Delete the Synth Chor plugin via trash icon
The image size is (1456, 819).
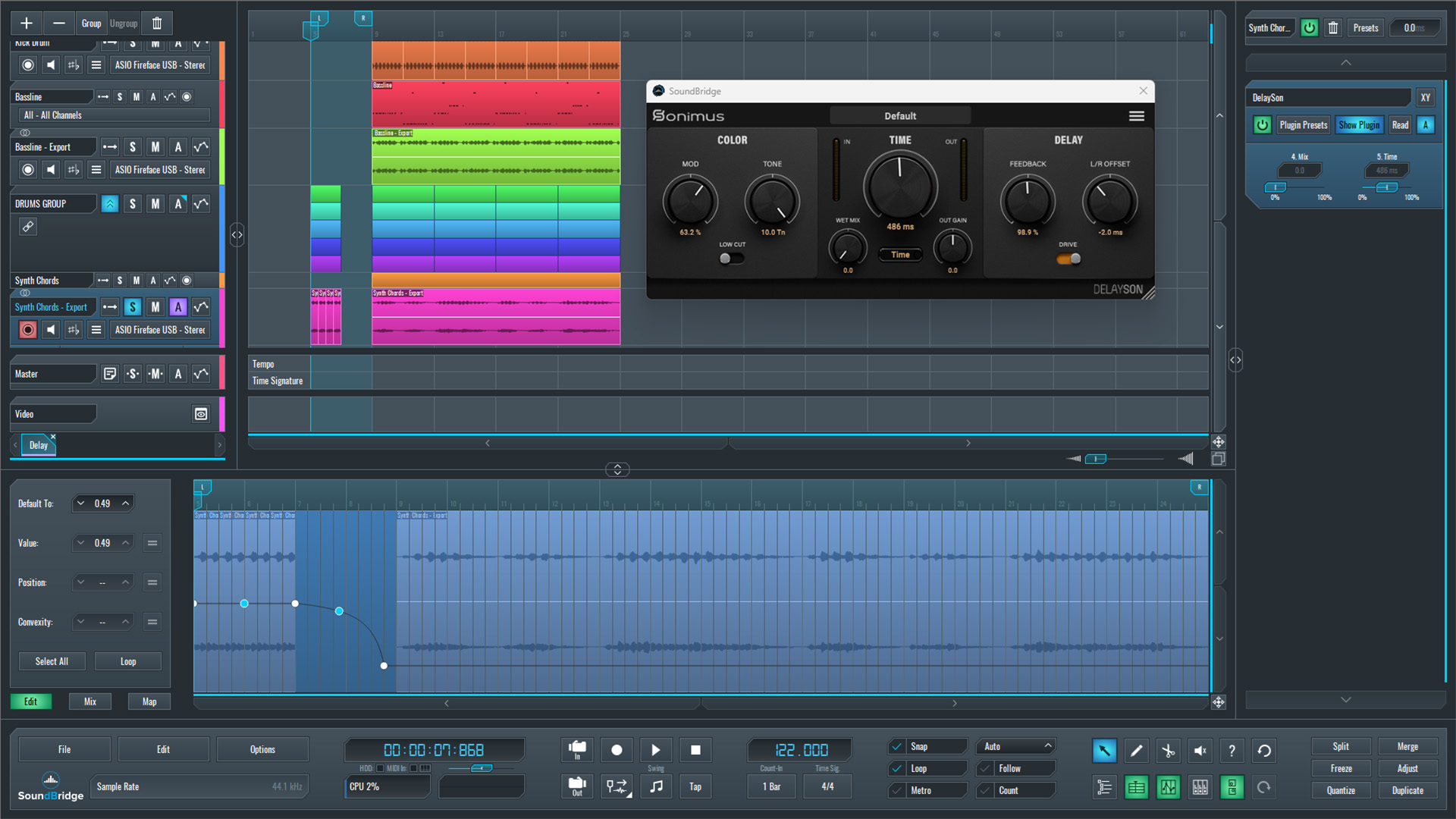point(1333,28)
